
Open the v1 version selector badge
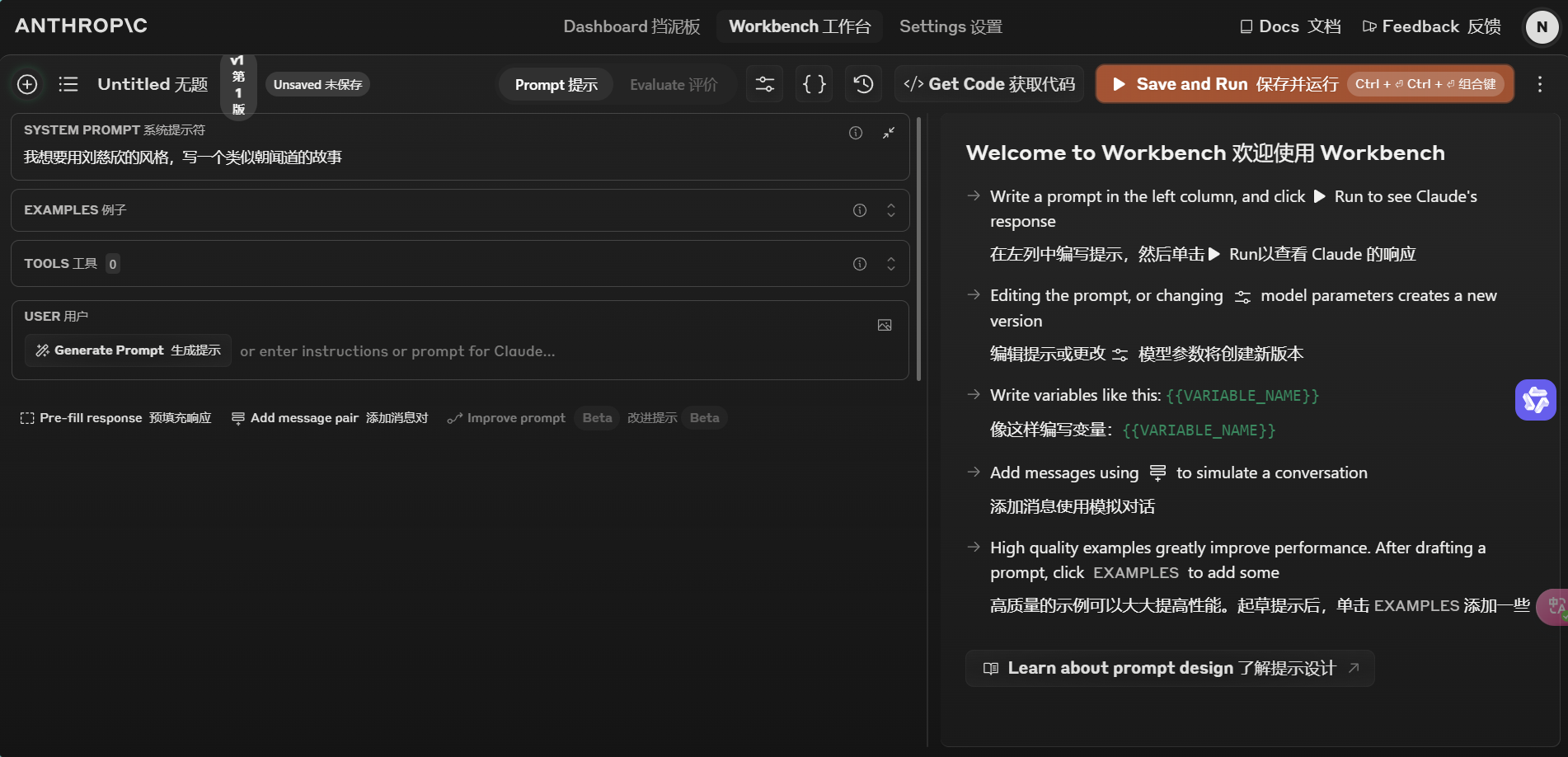point(238,85)
